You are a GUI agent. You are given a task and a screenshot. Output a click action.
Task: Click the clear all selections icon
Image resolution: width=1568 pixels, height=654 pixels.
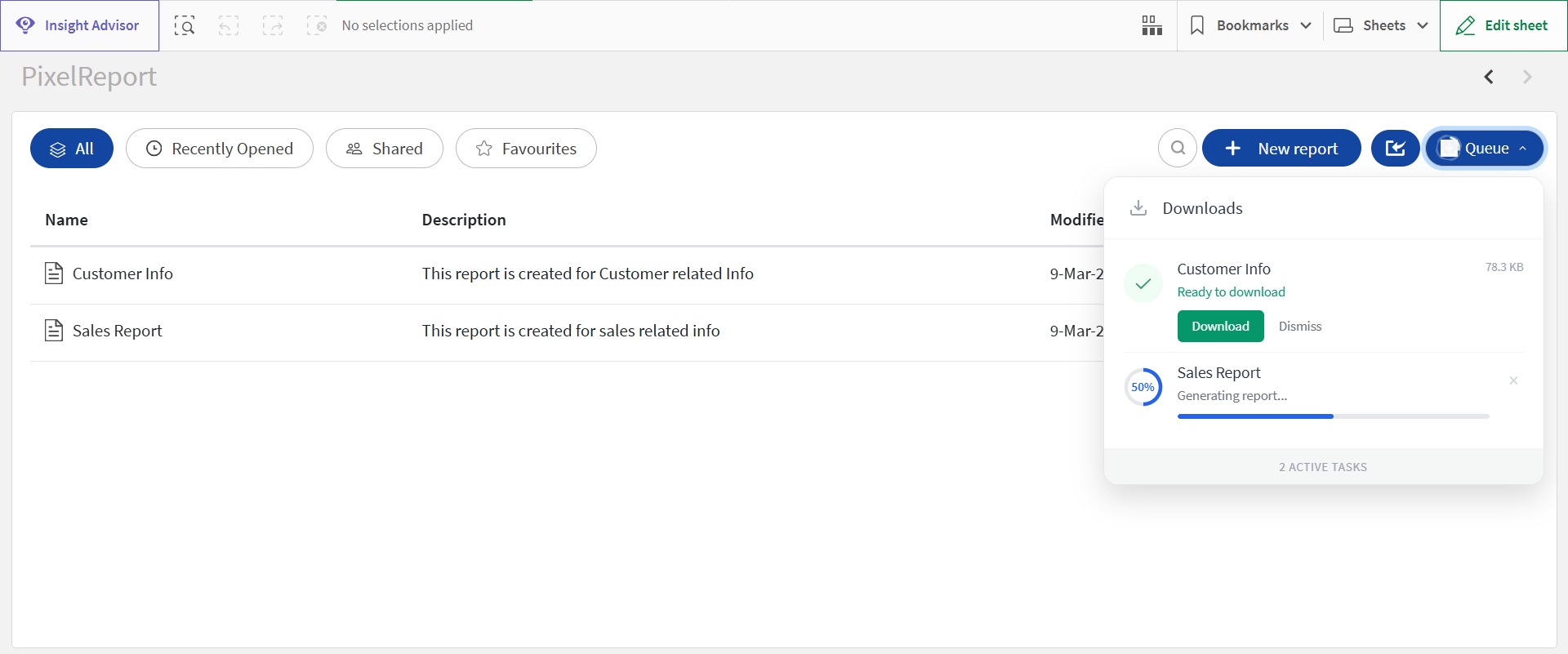tap(317, 26)
